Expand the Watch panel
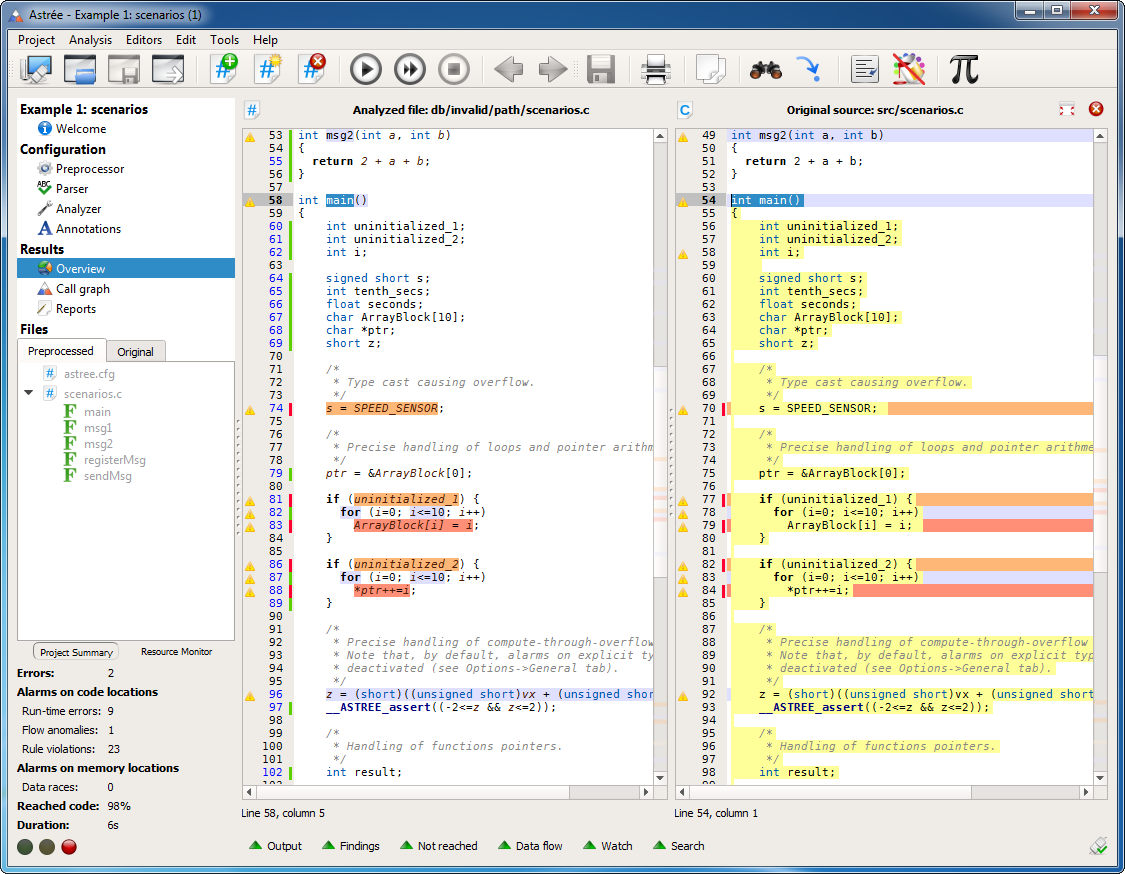1125x874 pixels. pos(608,846)
